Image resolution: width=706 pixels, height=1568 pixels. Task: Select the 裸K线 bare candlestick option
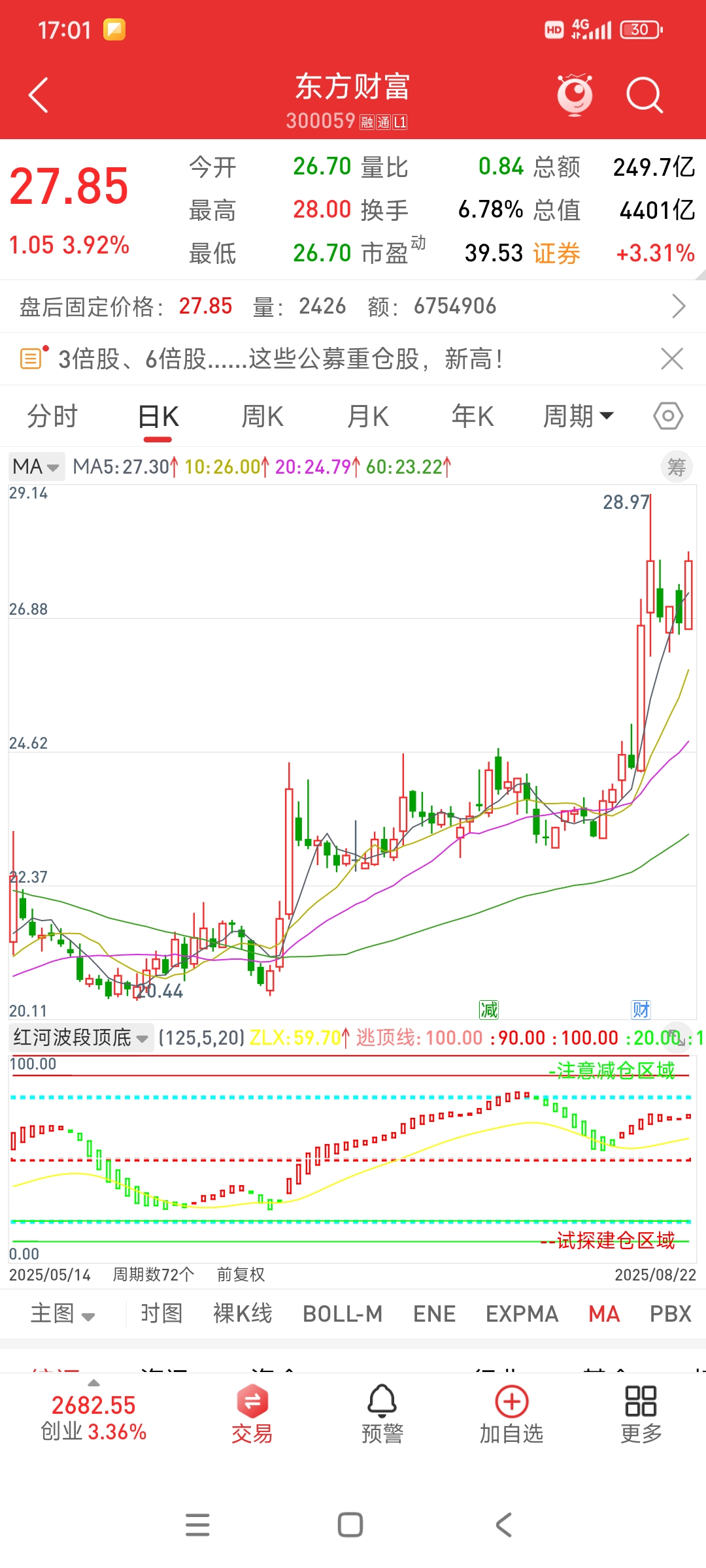pos(243,1313)
